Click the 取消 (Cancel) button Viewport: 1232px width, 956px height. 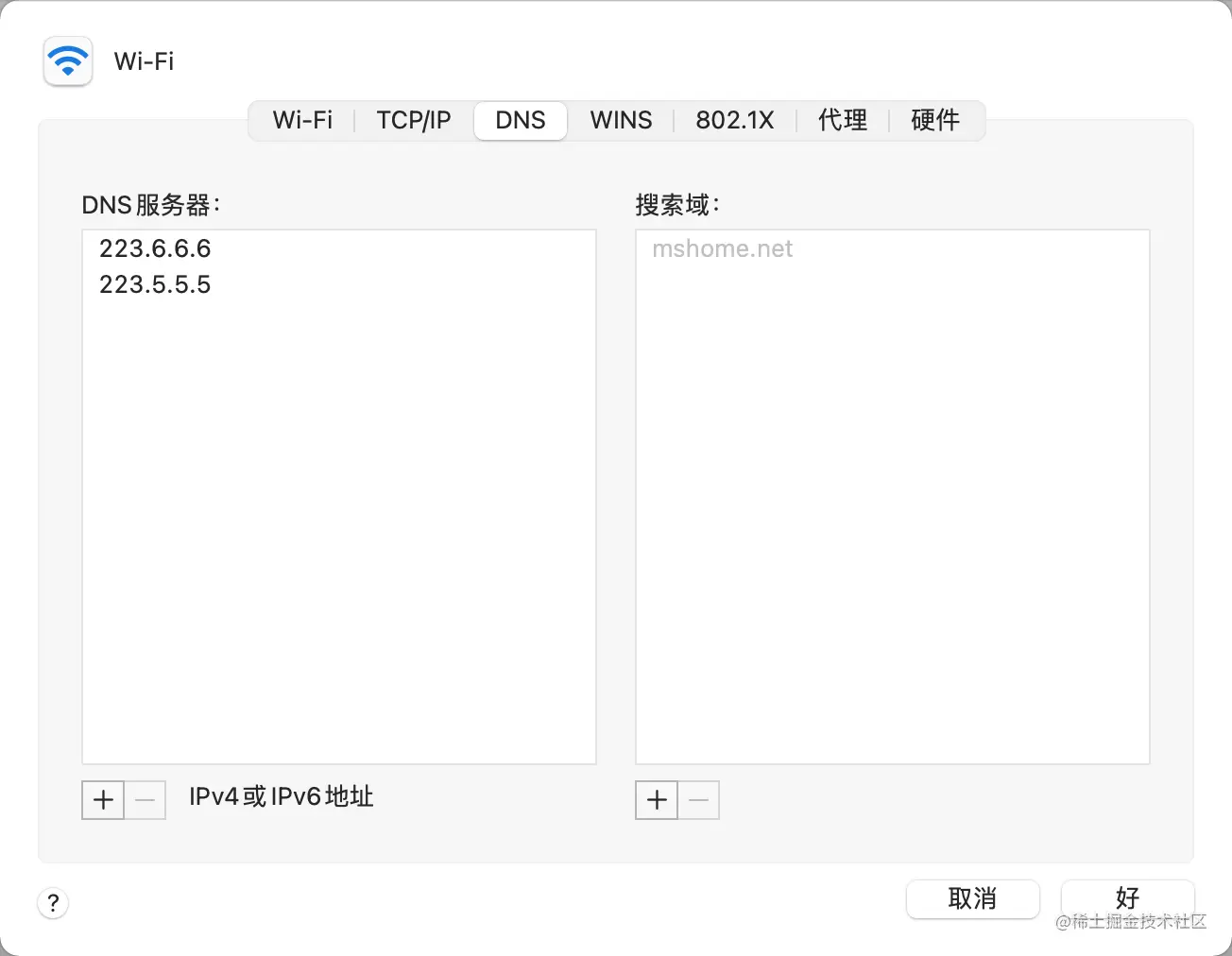tap(973, 898)
